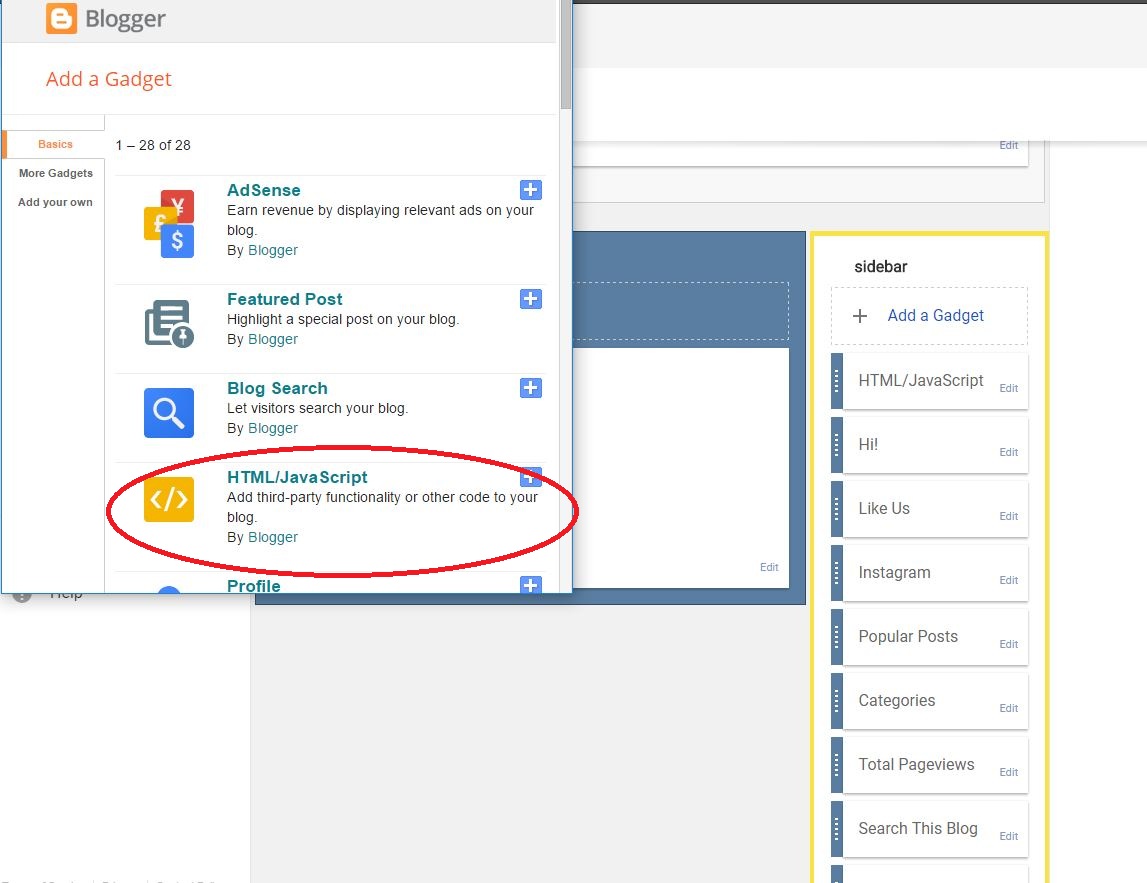The image size is (1147, 883).
Task: Open the HTML/JavaScript title link
Action: click(x=297, y=477)
